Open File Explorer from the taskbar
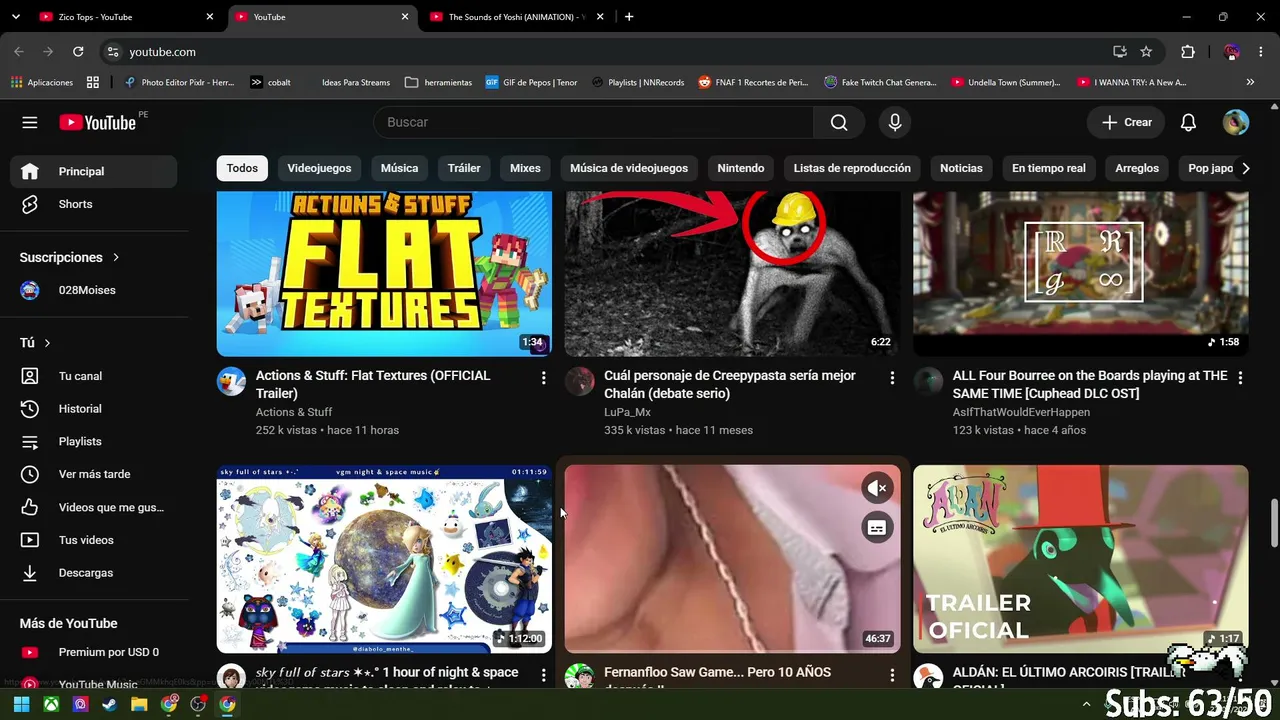The image size is (1280, 720). point(139,704)
